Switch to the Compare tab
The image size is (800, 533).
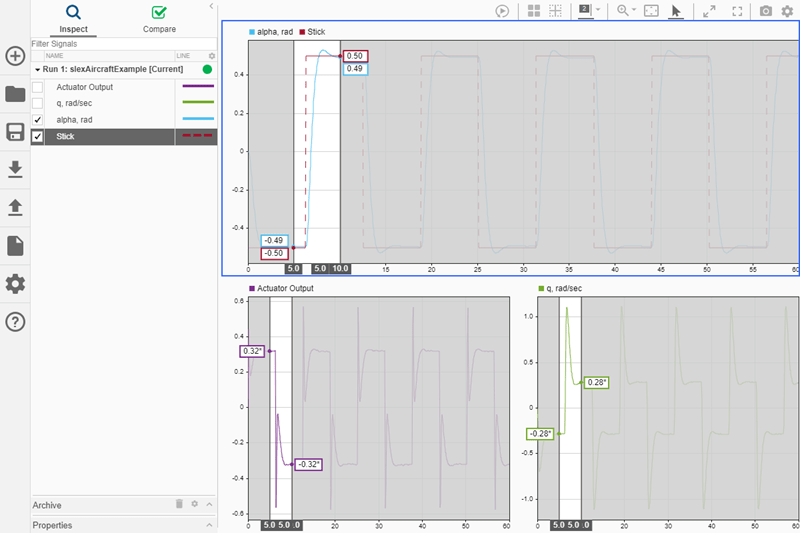coord(159,18)
